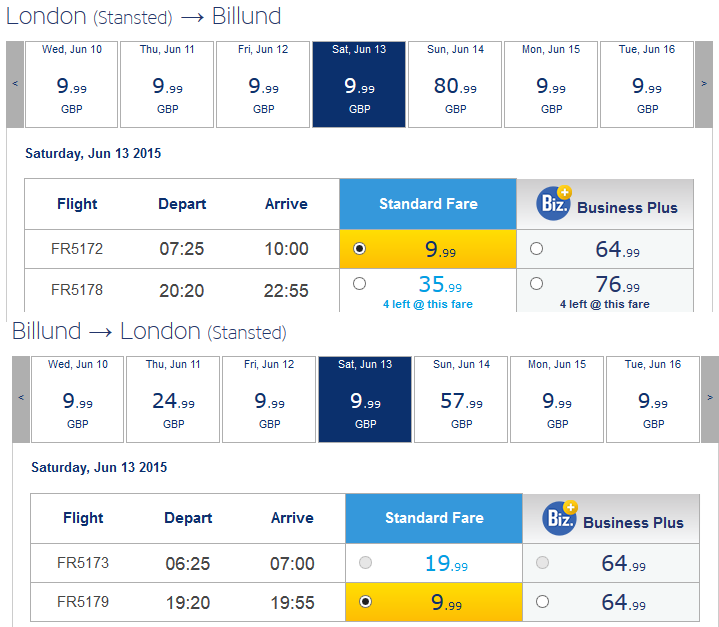Show earlier dates for Billund to London
Viewport: 719px width, 627px height.
tap(21, 399)
